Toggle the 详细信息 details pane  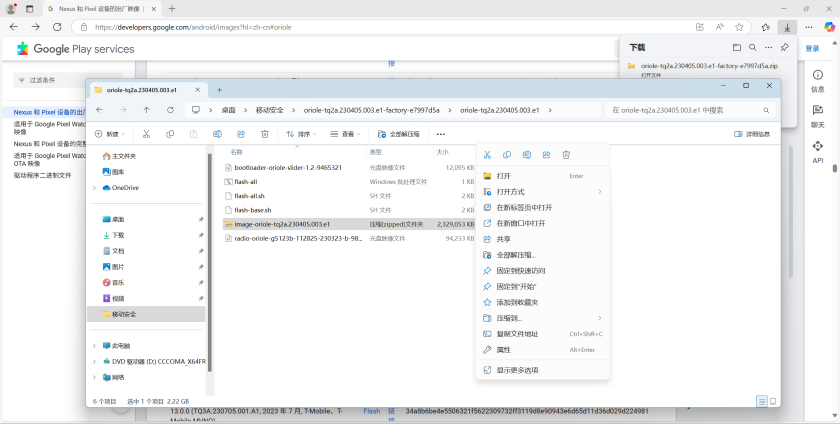point(751,133)
